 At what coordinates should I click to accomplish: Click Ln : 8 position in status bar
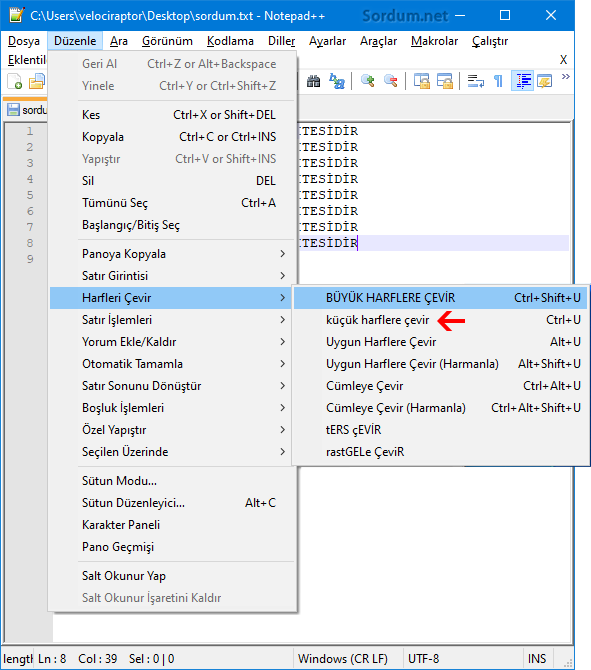tap(52, 658)
